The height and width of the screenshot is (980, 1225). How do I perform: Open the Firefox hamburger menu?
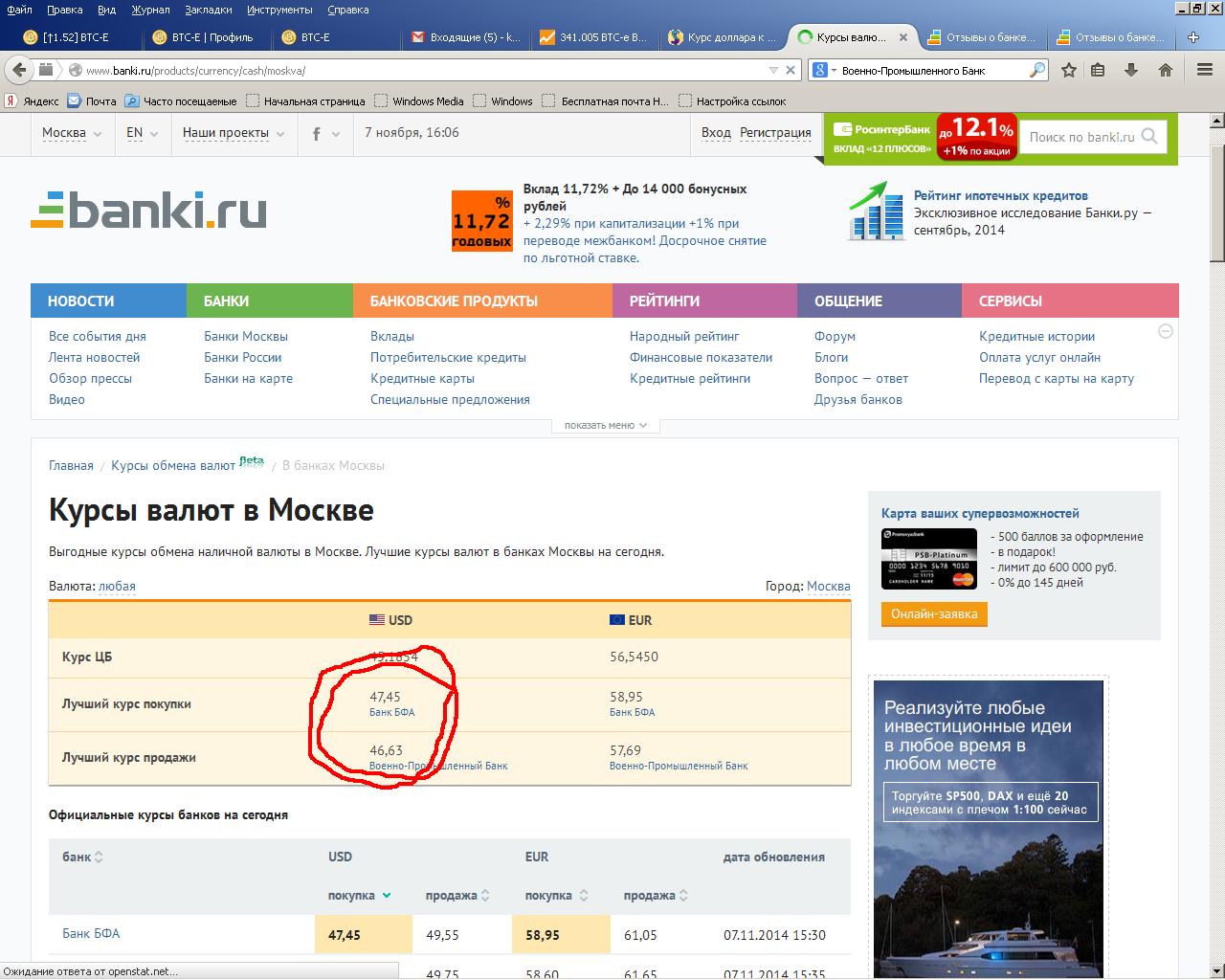click(x=1205, y=70)
